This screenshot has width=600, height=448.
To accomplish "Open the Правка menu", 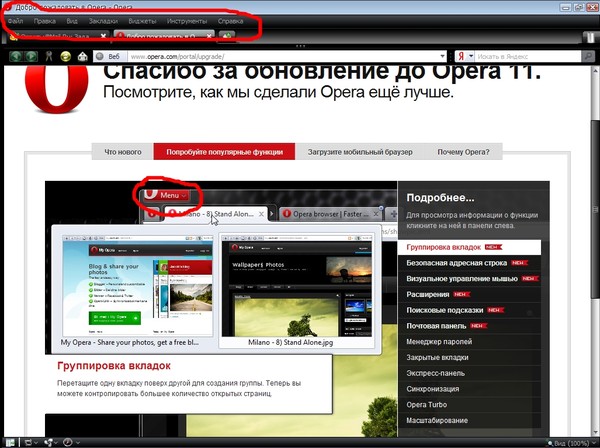I will click(44, 21).
